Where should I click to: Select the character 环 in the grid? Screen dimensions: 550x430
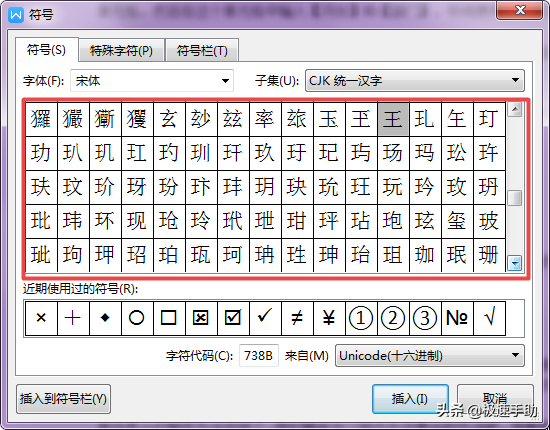pos(105,221)
